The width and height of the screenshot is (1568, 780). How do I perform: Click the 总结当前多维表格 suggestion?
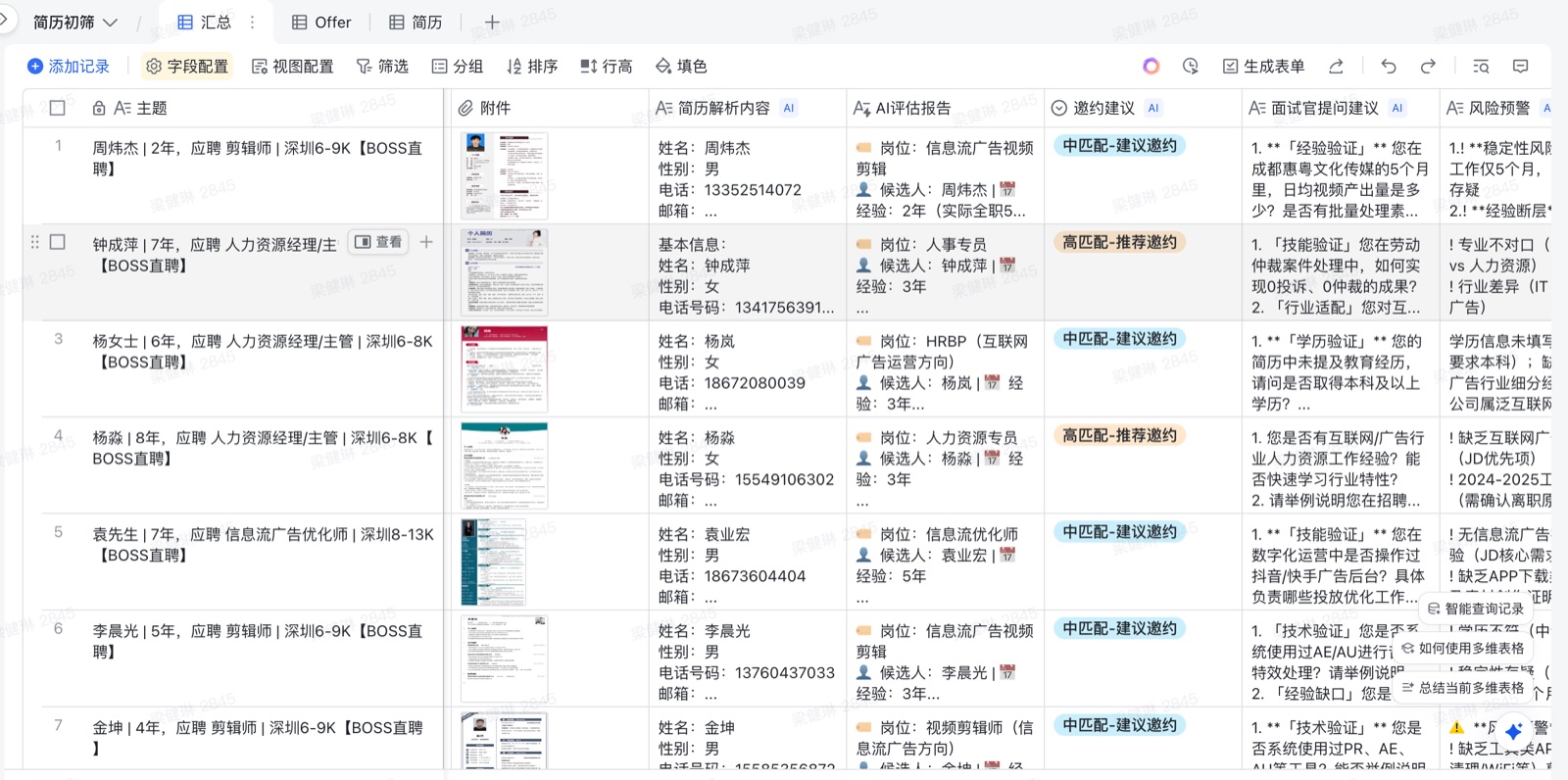(x=1462, y=687)
